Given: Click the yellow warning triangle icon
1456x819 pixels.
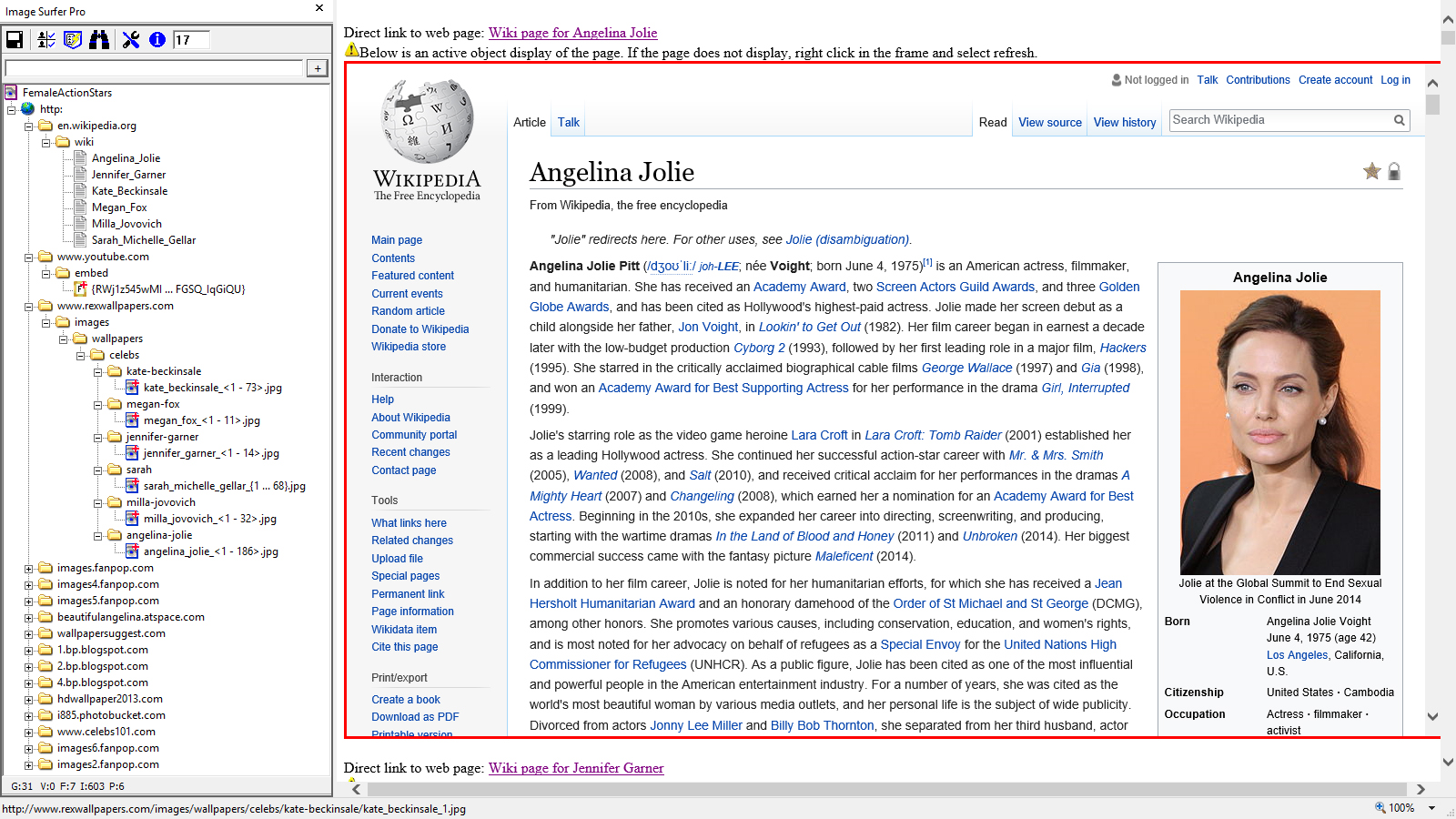Looking at the screenshot, I should (351, 49).
